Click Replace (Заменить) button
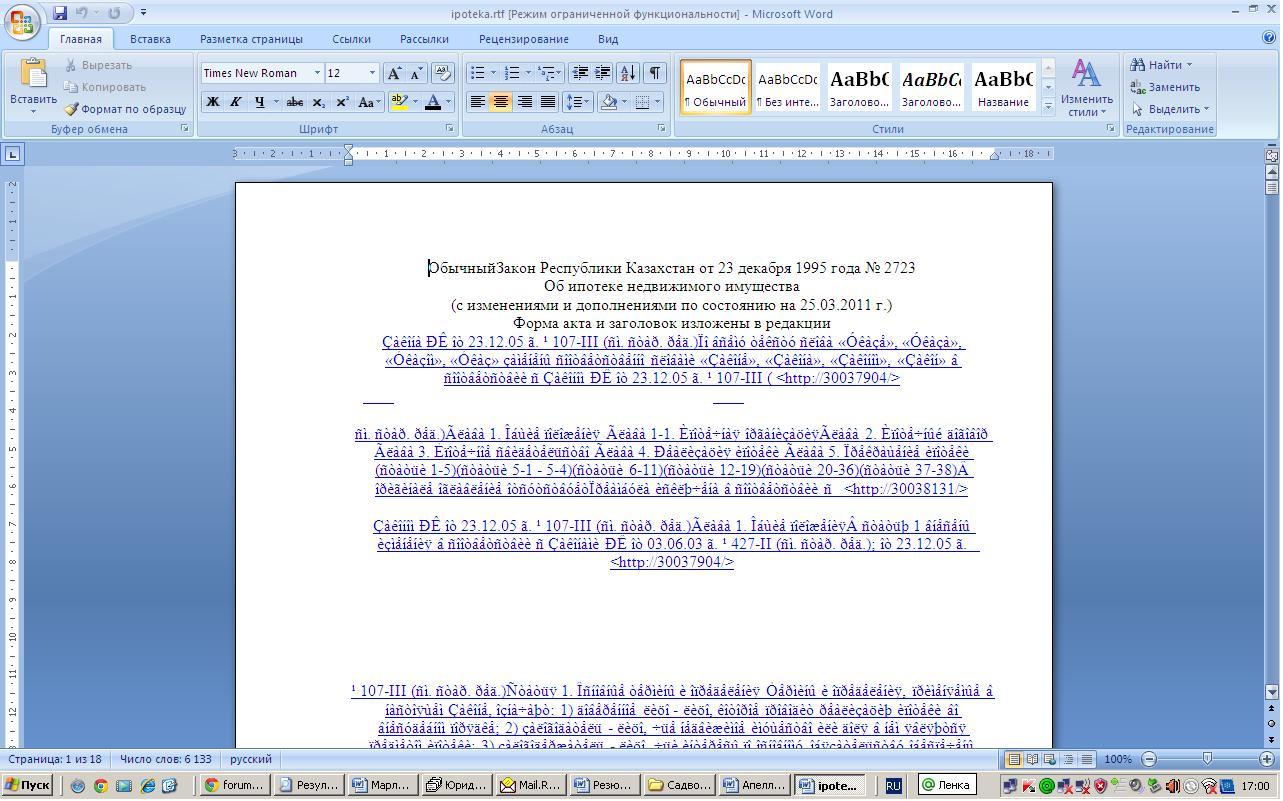Viewport: 1283px width, 801px height. pos(1165,87)
